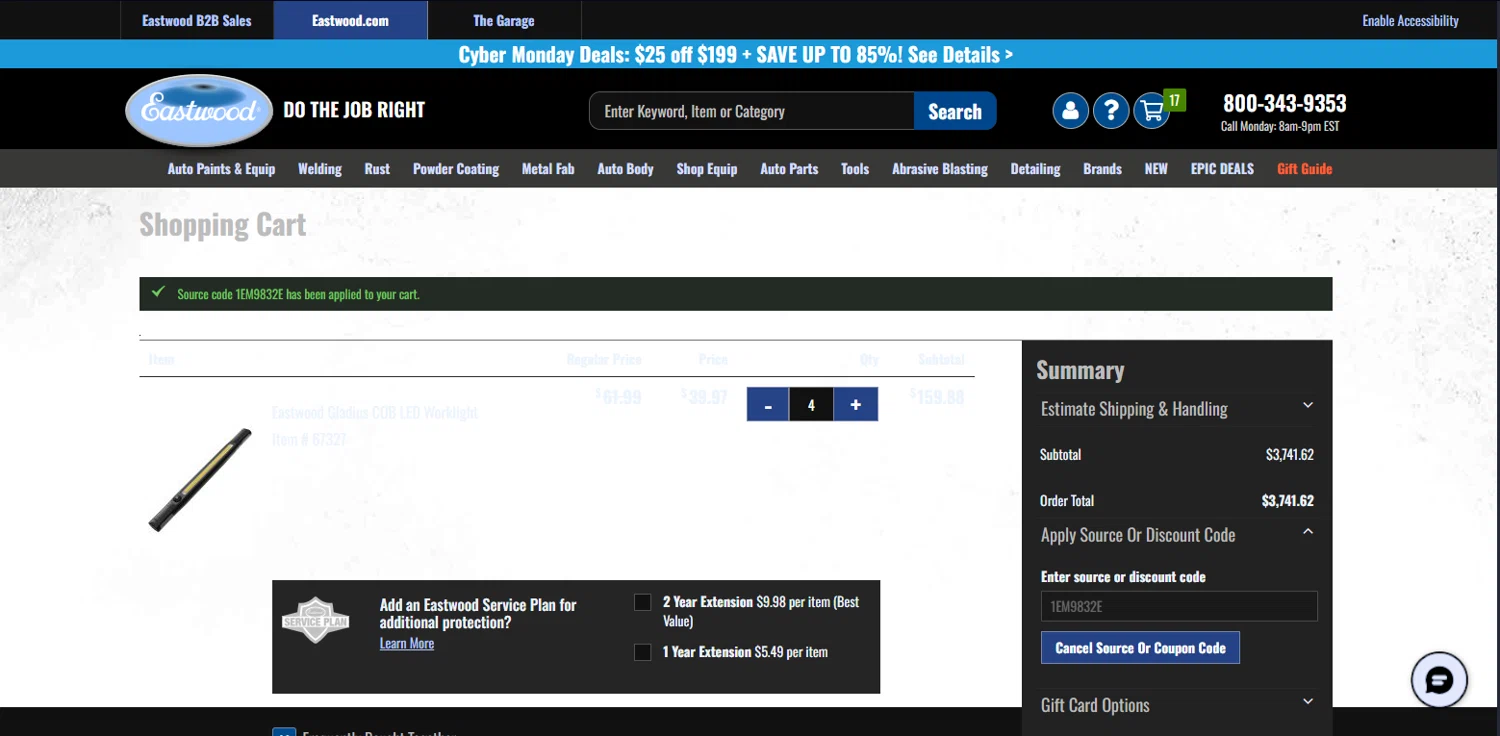1500x736 pixels.
Task: Open the EPIC DEALS menu item
Action: (x=1222, y=169)
